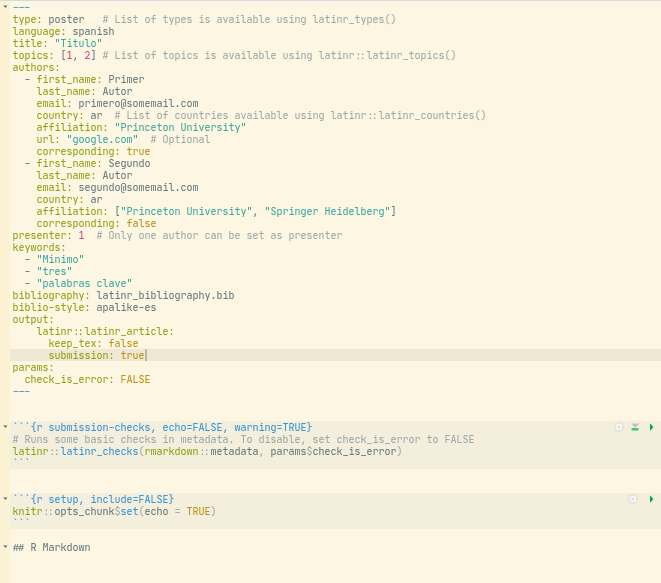Open chunk options for submission-checks chunk
Screen dimensions: 661x583
click(x=619, y=427)
